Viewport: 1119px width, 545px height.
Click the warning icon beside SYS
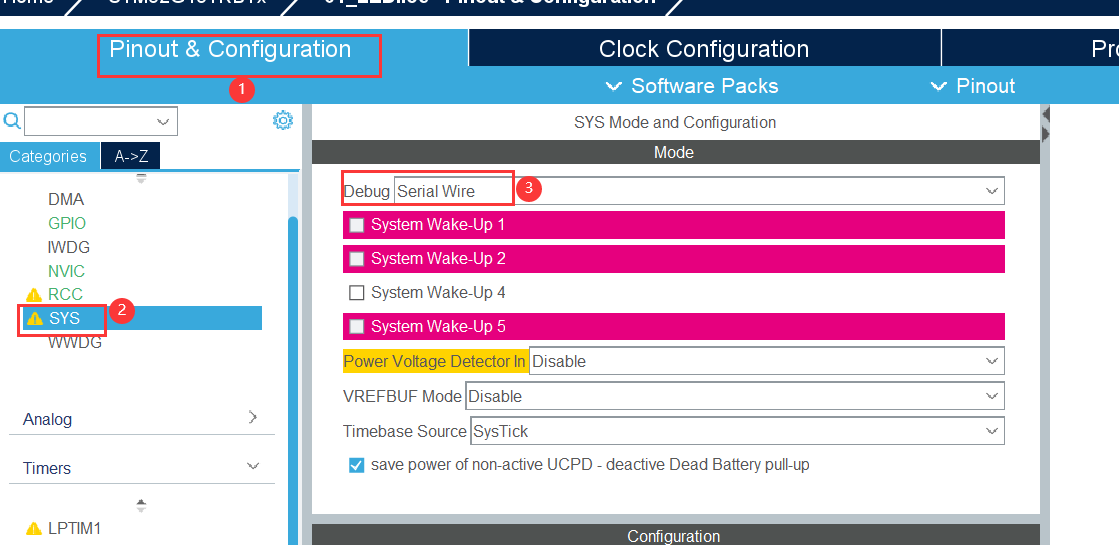pos(34,319)
